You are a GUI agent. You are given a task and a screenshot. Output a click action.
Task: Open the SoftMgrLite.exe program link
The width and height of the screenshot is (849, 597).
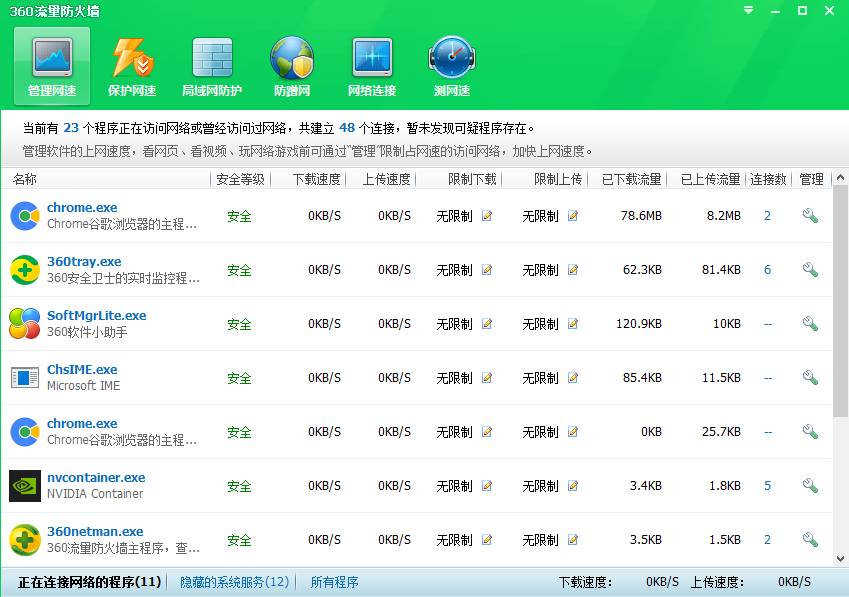click(x=96, y=316)
